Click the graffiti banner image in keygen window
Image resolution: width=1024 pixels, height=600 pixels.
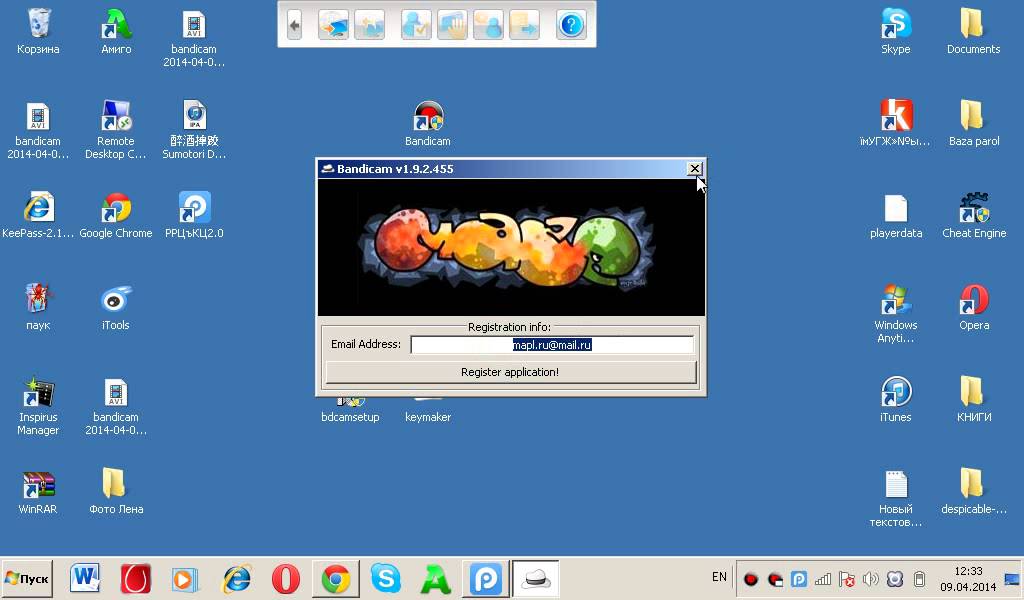click(511, 247)
